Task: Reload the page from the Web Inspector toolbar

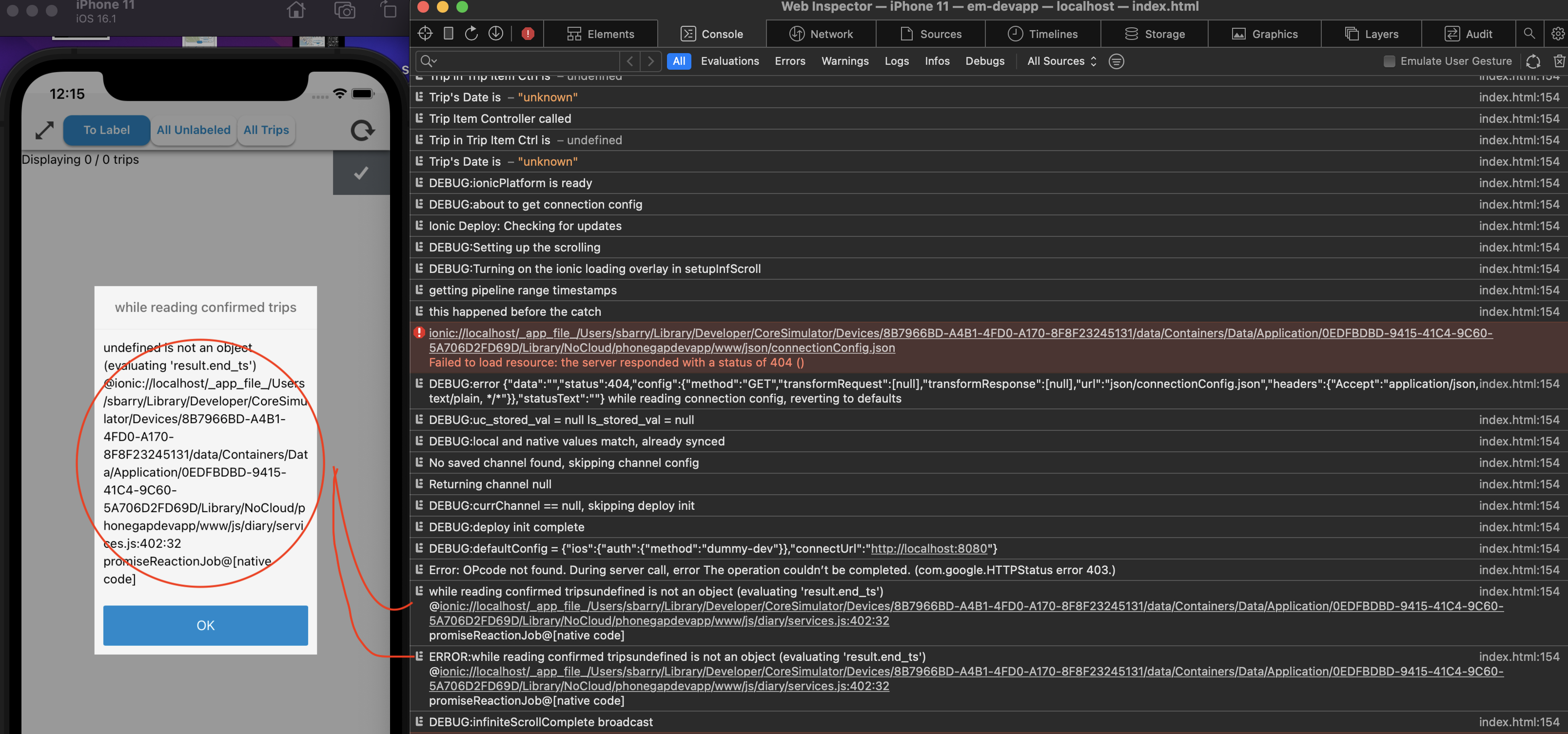Action: [472, 34]
